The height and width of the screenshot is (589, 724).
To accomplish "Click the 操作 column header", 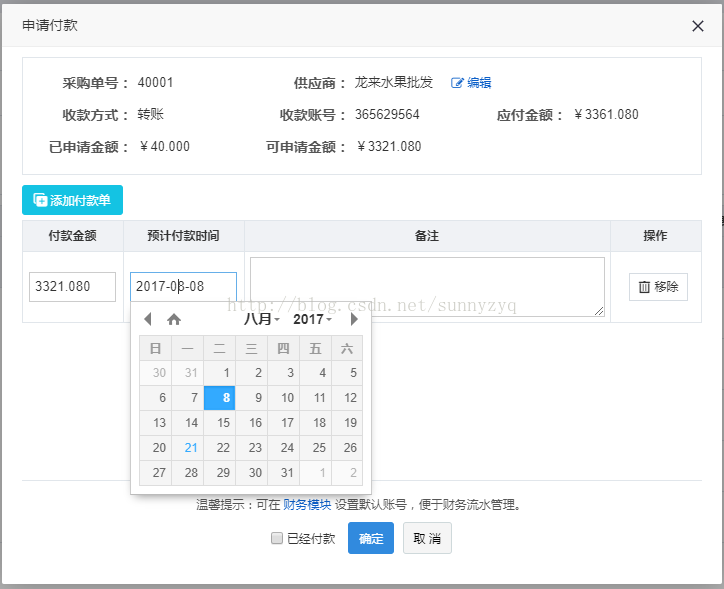I will pyautogui.click(x=655, y=236).
